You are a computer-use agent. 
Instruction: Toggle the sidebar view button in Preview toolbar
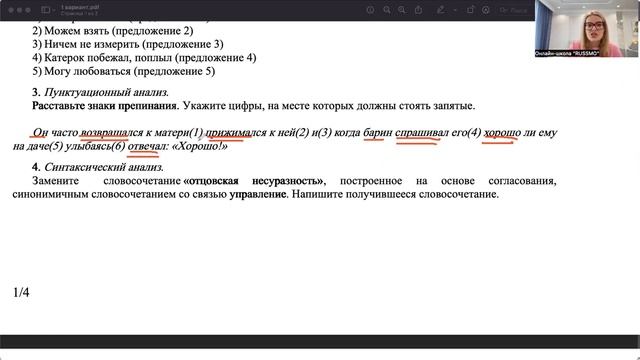(x=46, y=10)
